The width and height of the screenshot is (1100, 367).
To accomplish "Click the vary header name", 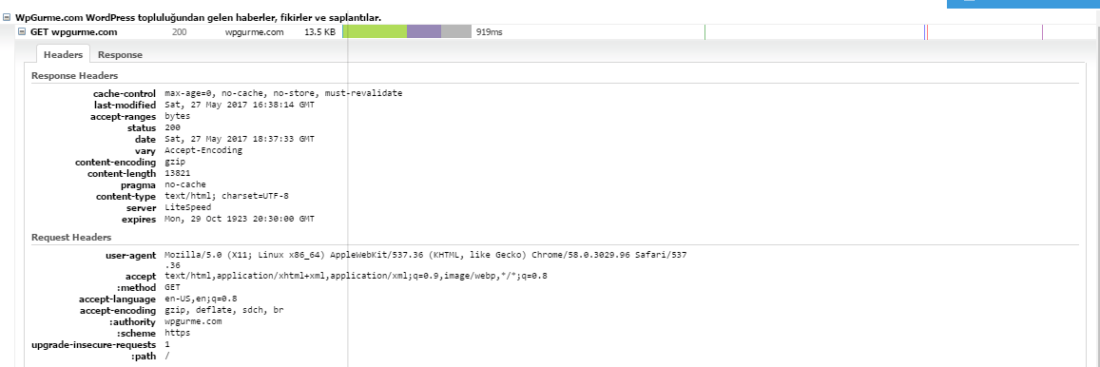I will click(145, 151).
